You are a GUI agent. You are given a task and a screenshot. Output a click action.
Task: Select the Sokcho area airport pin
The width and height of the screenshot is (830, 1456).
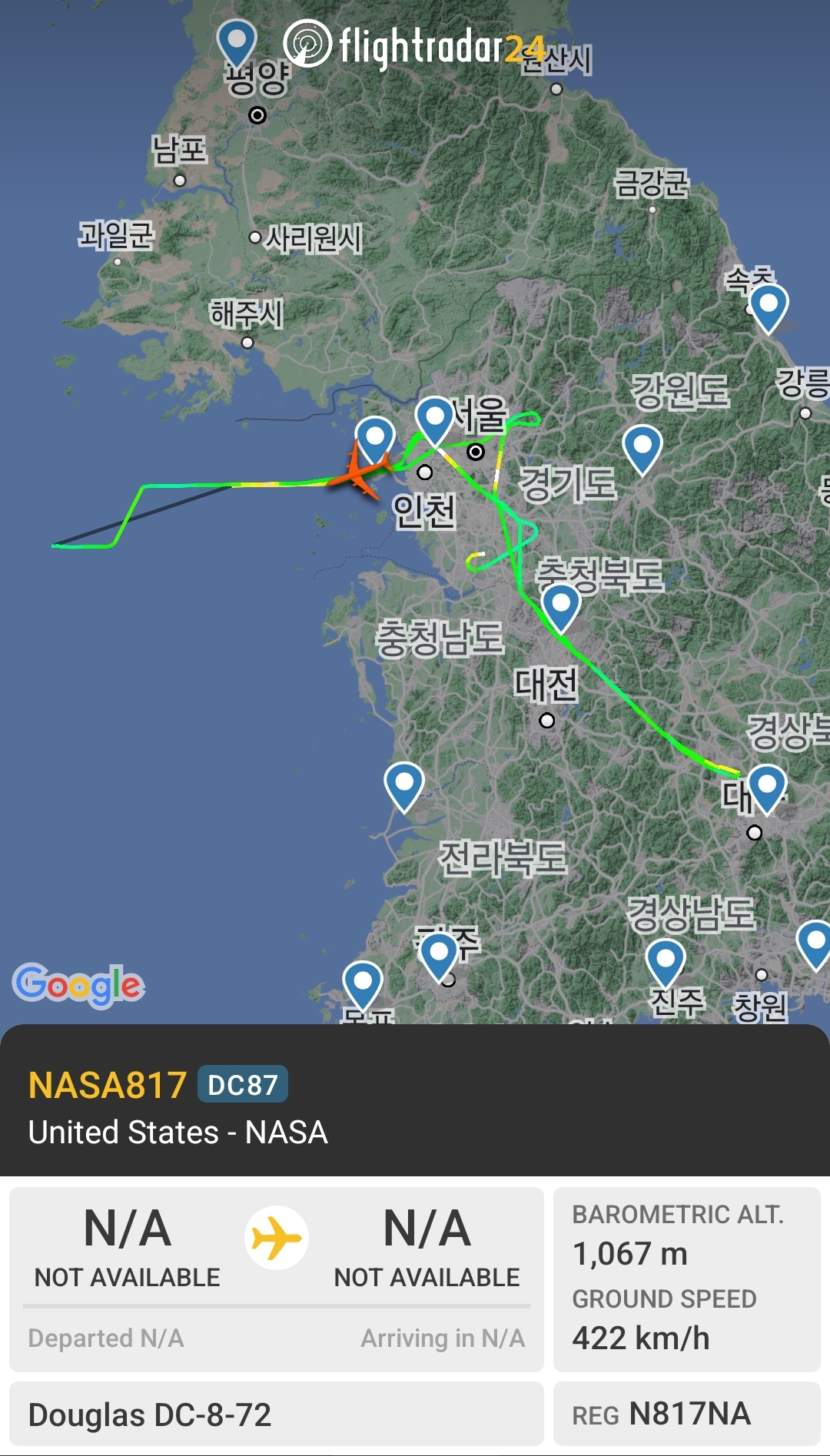[769, 307]
